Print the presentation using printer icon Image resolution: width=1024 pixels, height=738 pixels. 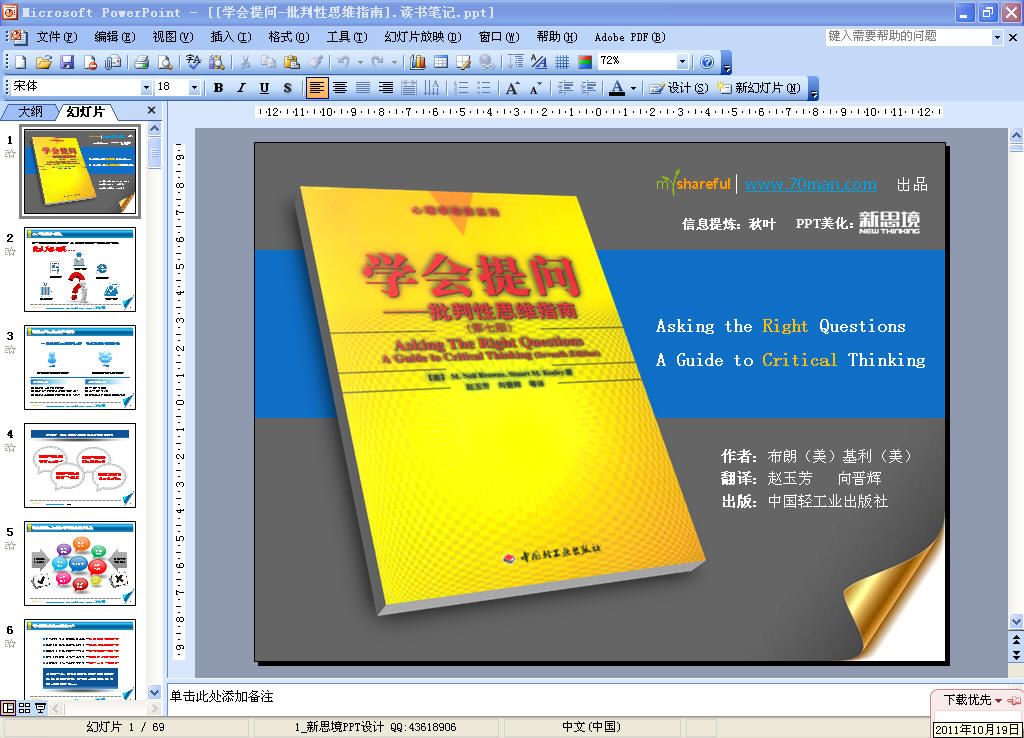click(142, 62)
